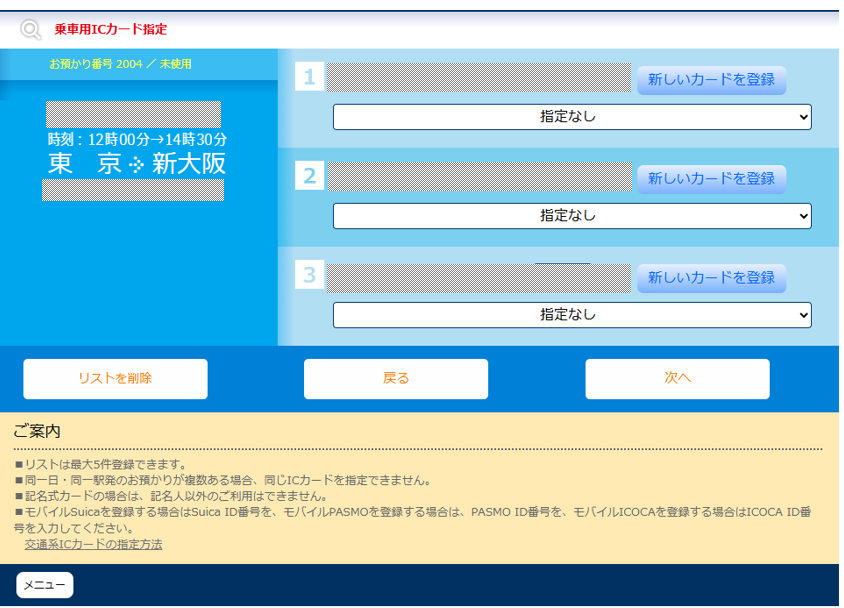Click the number 1 passenger badge
The image size is (844, 608).
click(x=309, y=78)
